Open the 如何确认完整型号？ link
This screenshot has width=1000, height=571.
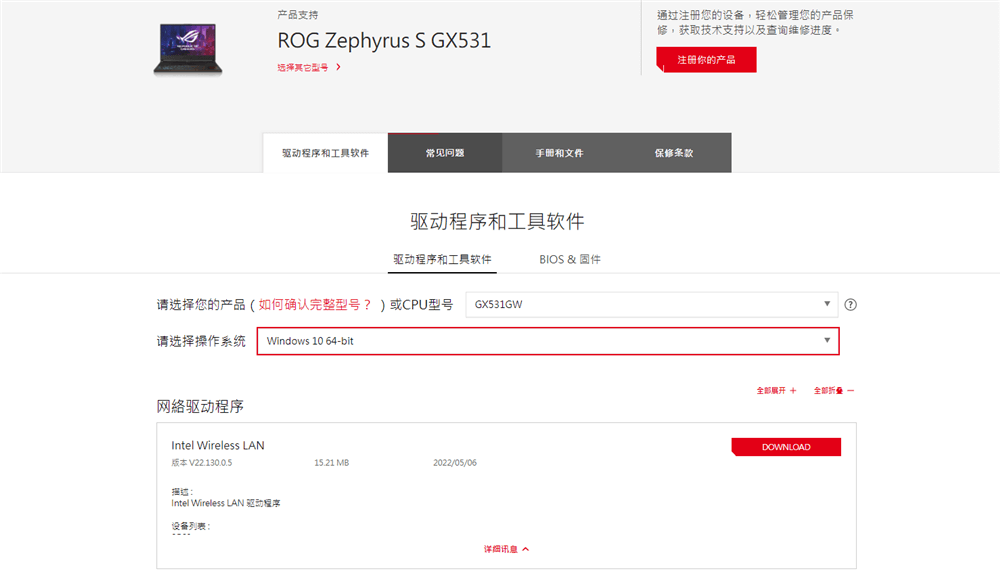316,305
